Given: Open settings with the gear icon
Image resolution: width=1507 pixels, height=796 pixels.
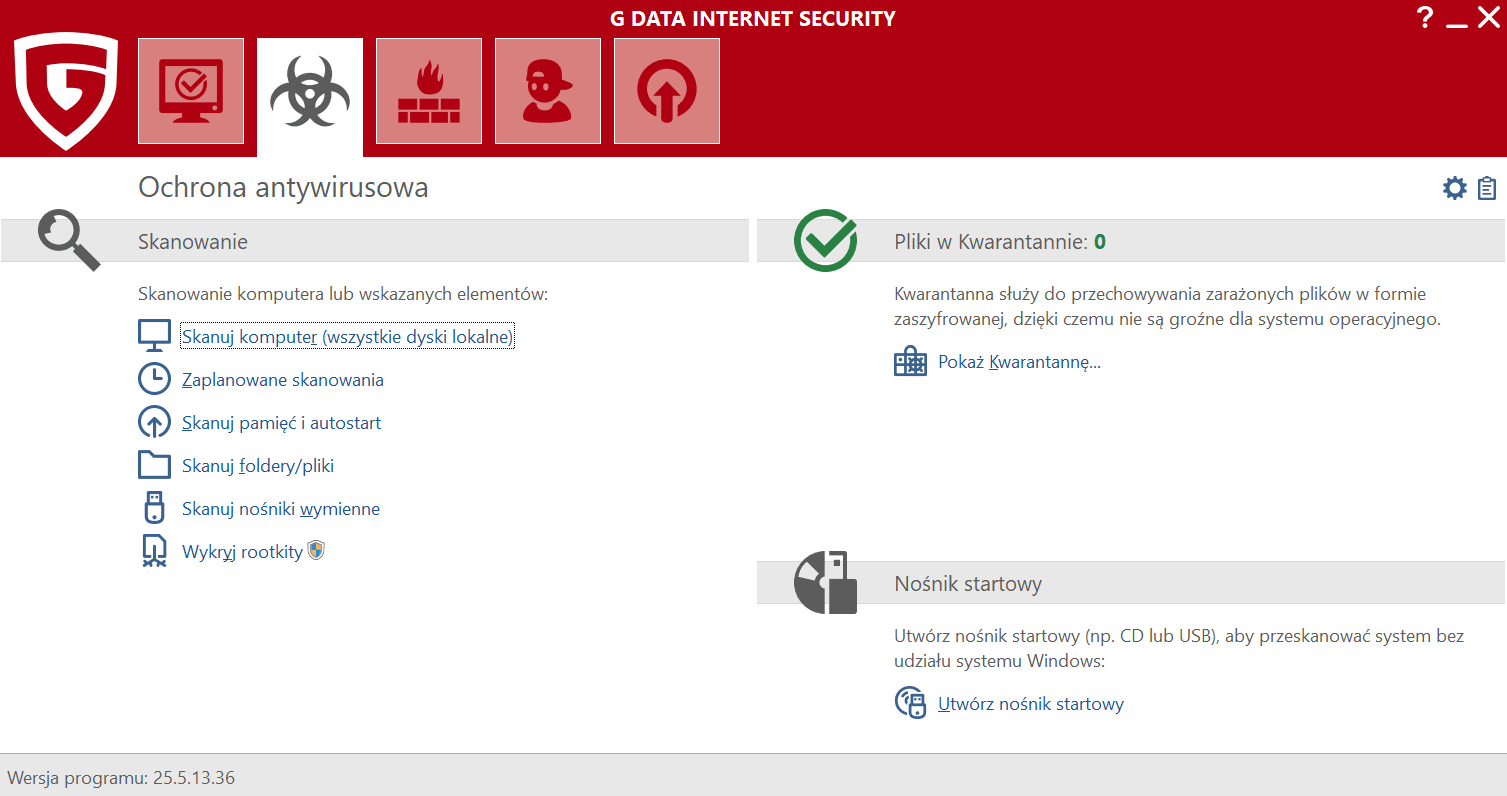Looking at the screenshot, I should (x=1454, y=188).
